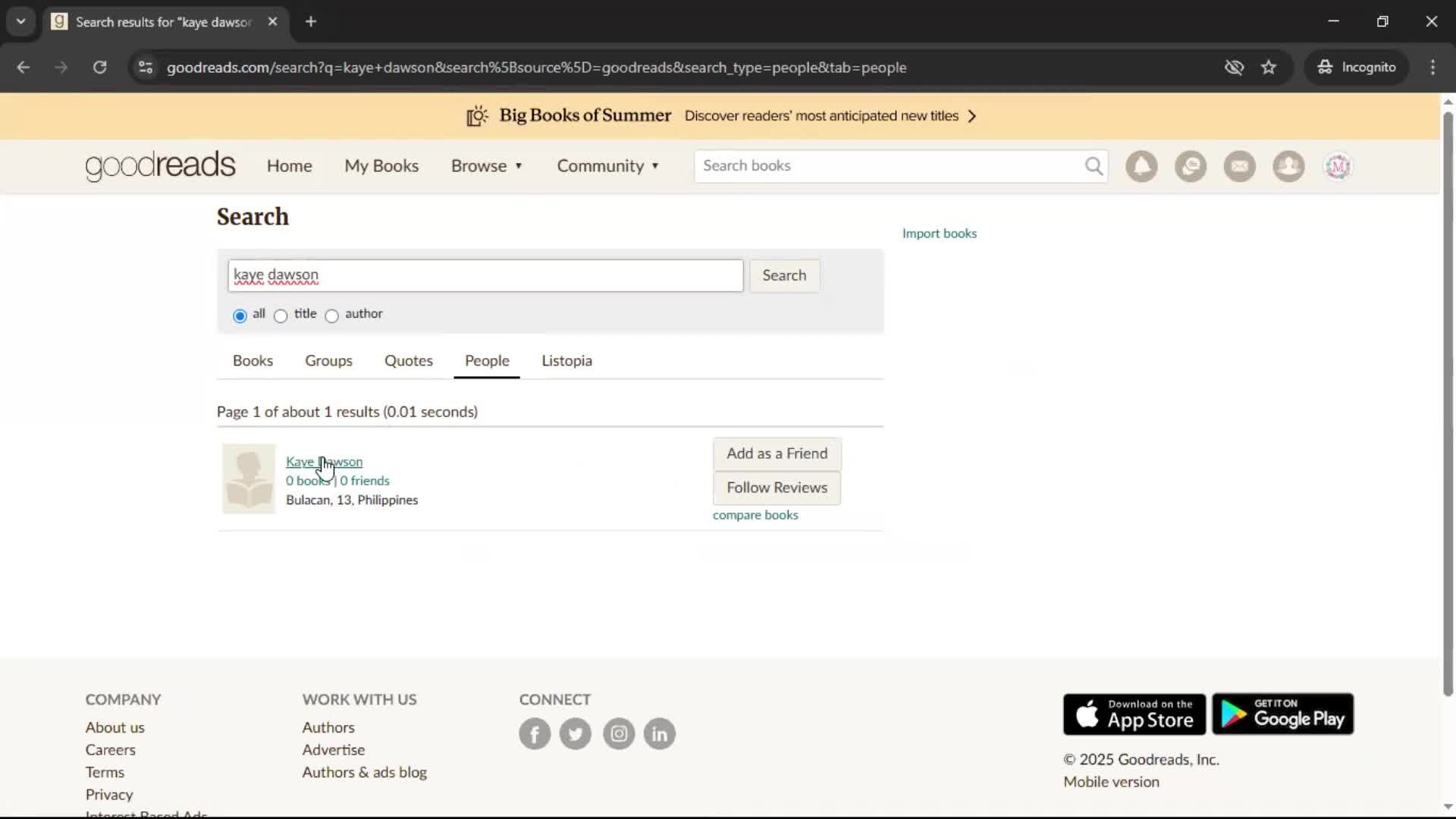The height and width of the screenshot is (819, 1456).
Task: Open the Privacy footer link
Action: coord(109,795)
